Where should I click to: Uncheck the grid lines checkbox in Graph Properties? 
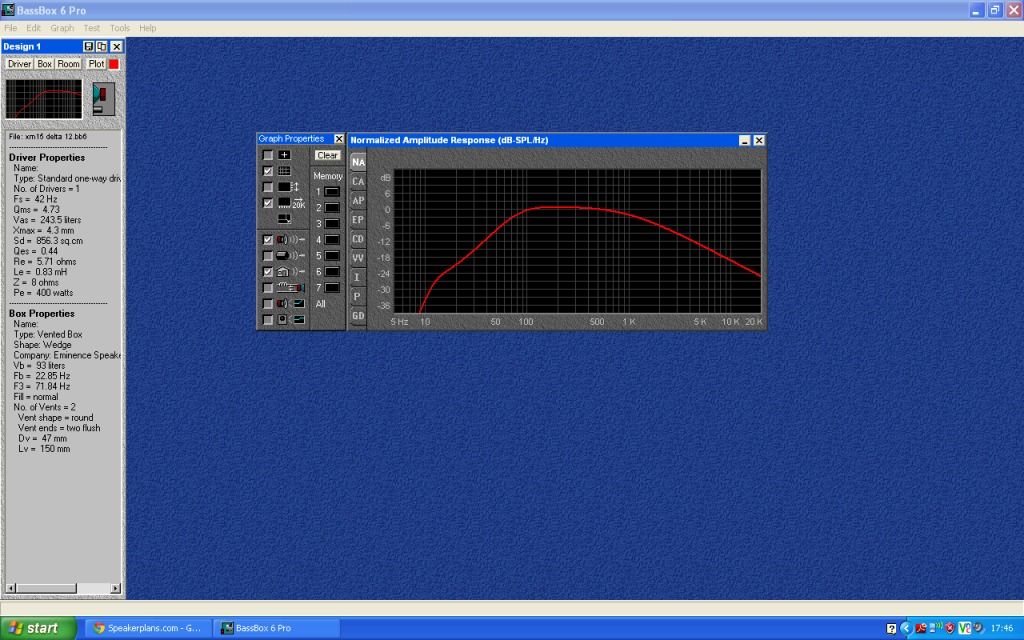[x=268, y=171]
